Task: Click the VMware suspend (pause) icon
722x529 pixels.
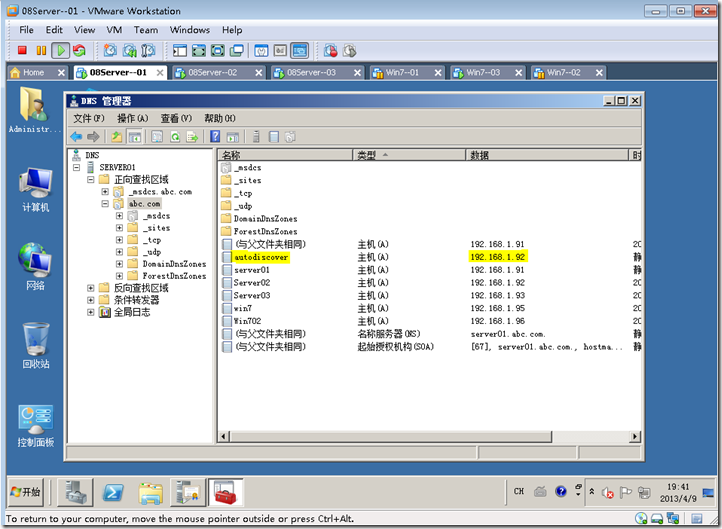Action: tap(41, 50)
